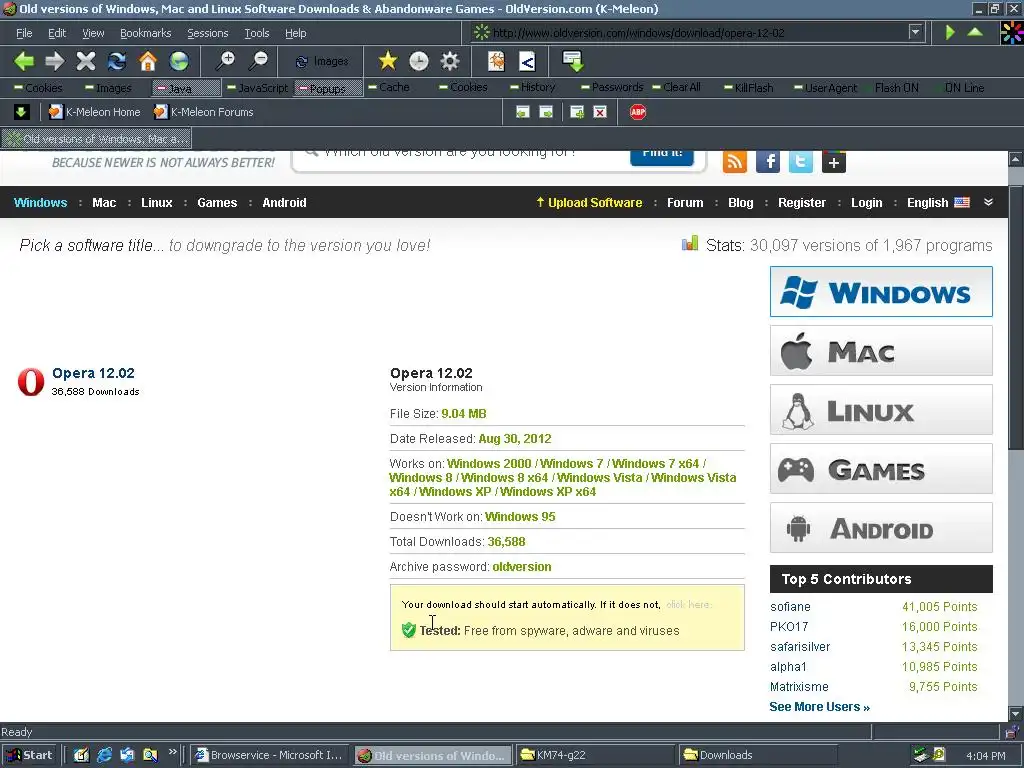Screen dimensions: 1024x768
Task: Click the Go green play arrow
Action: click(x=950, y=32)
